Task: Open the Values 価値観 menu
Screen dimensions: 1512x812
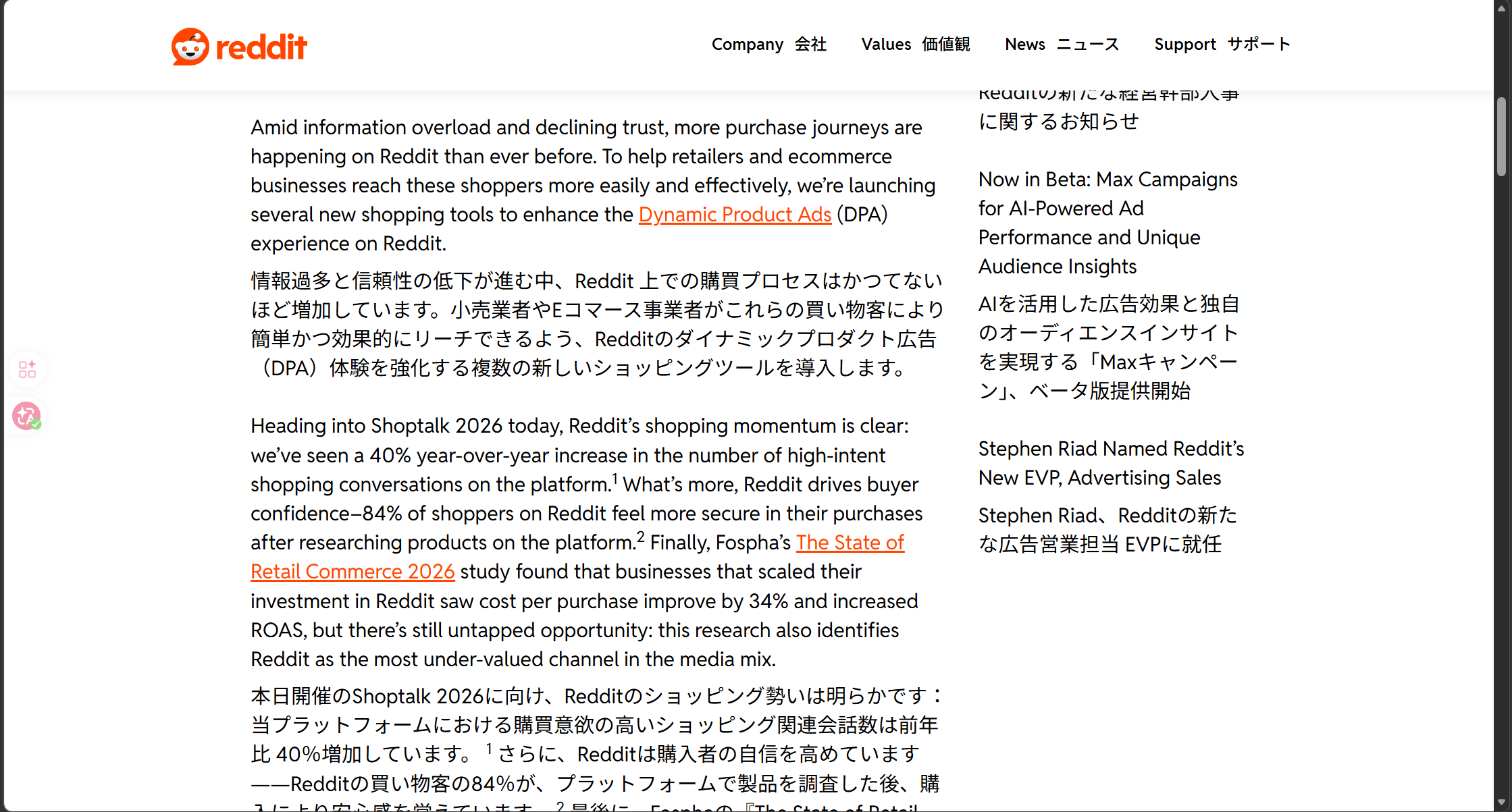Action: pos(915,45)
